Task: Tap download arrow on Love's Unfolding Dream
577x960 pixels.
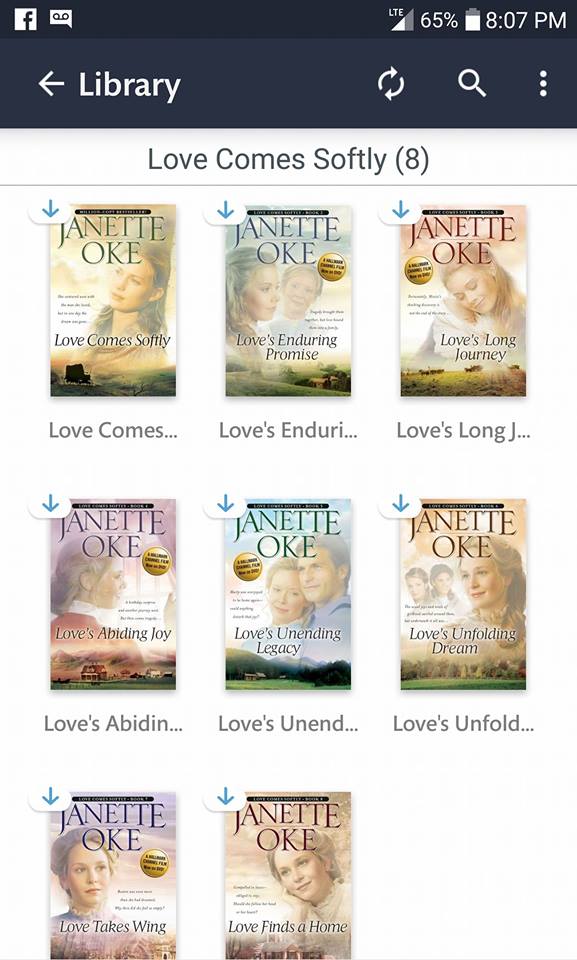Action: click(401, 503)
